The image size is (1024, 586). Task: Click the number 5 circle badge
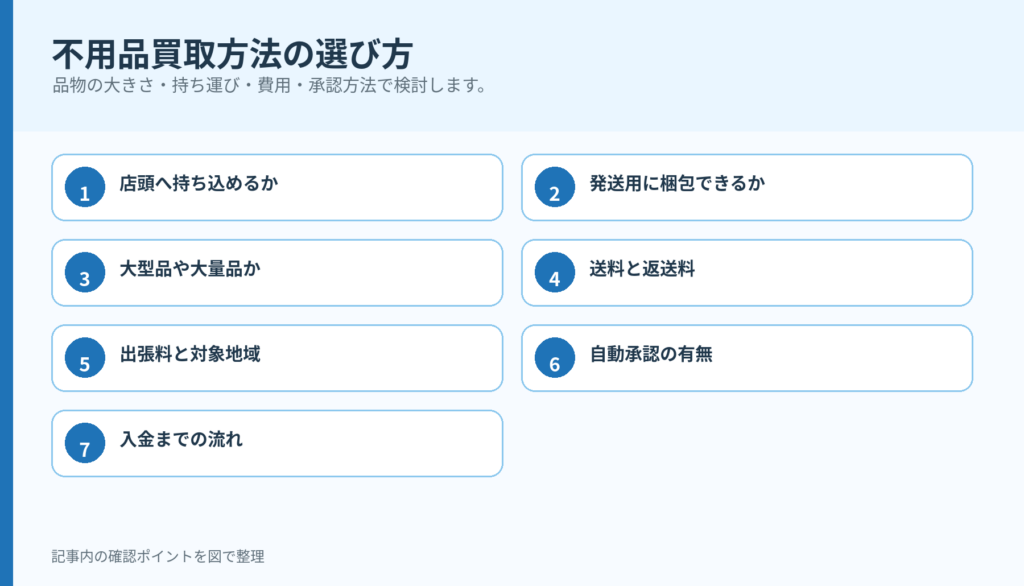click(85, 358)
